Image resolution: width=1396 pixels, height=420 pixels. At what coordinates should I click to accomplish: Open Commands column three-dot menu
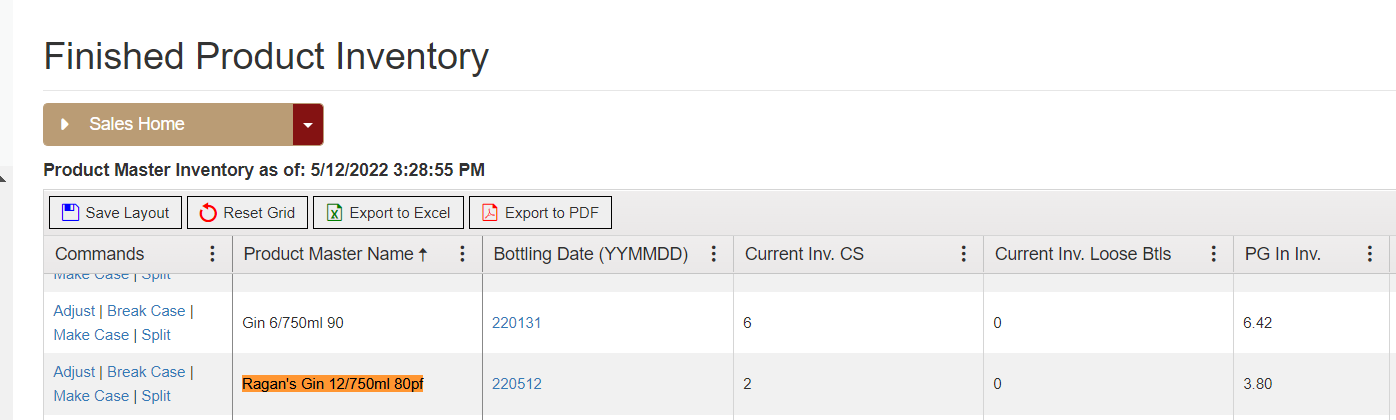(212, 254)
